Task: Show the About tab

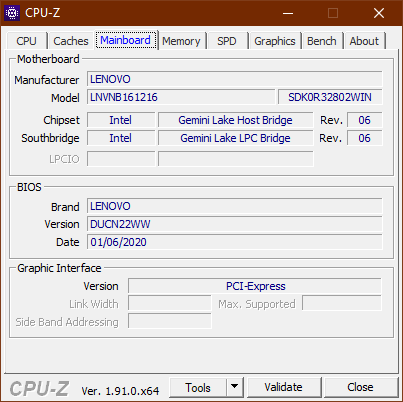Action: click(x=364, y=41)
